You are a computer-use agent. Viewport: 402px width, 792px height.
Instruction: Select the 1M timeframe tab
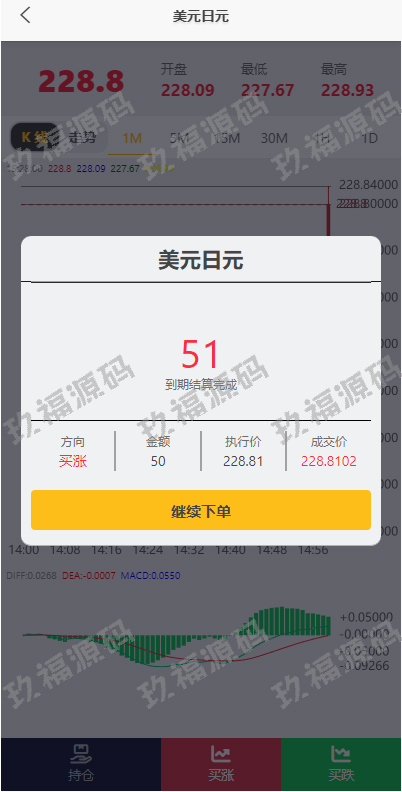pos(132,138)
